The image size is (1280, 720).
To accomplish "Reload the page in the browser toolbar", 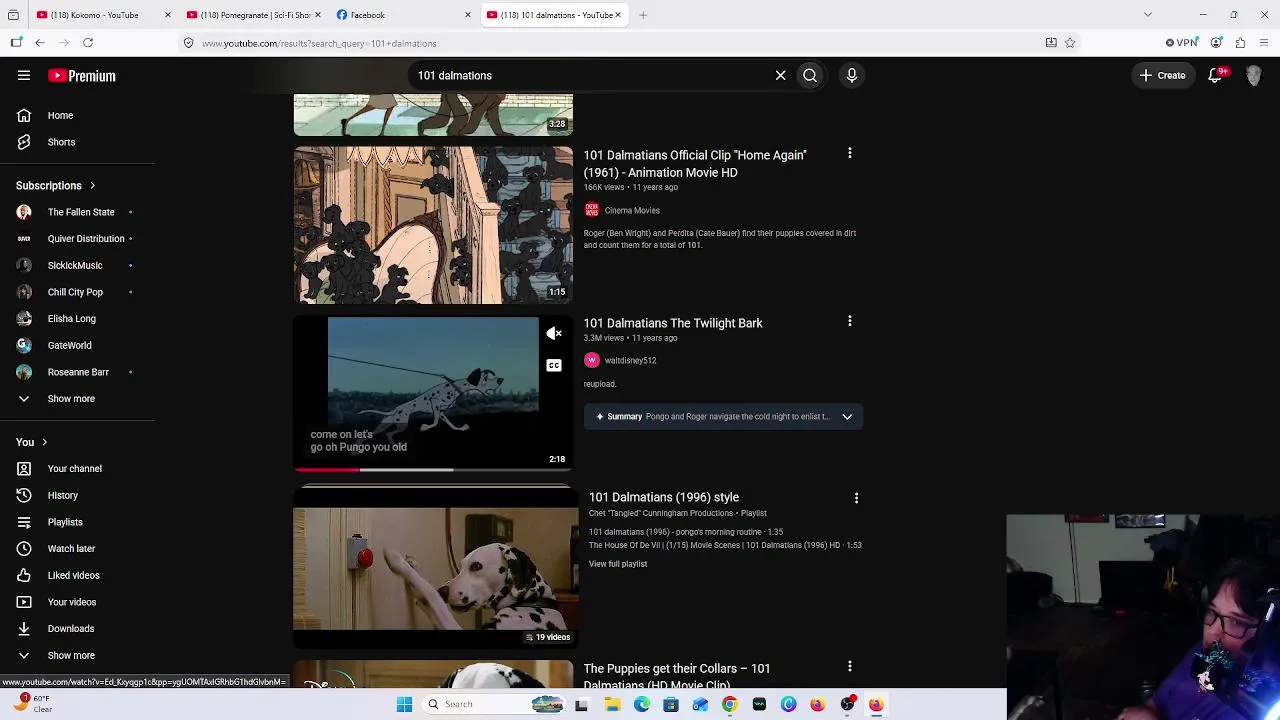I will click(88, 43).
